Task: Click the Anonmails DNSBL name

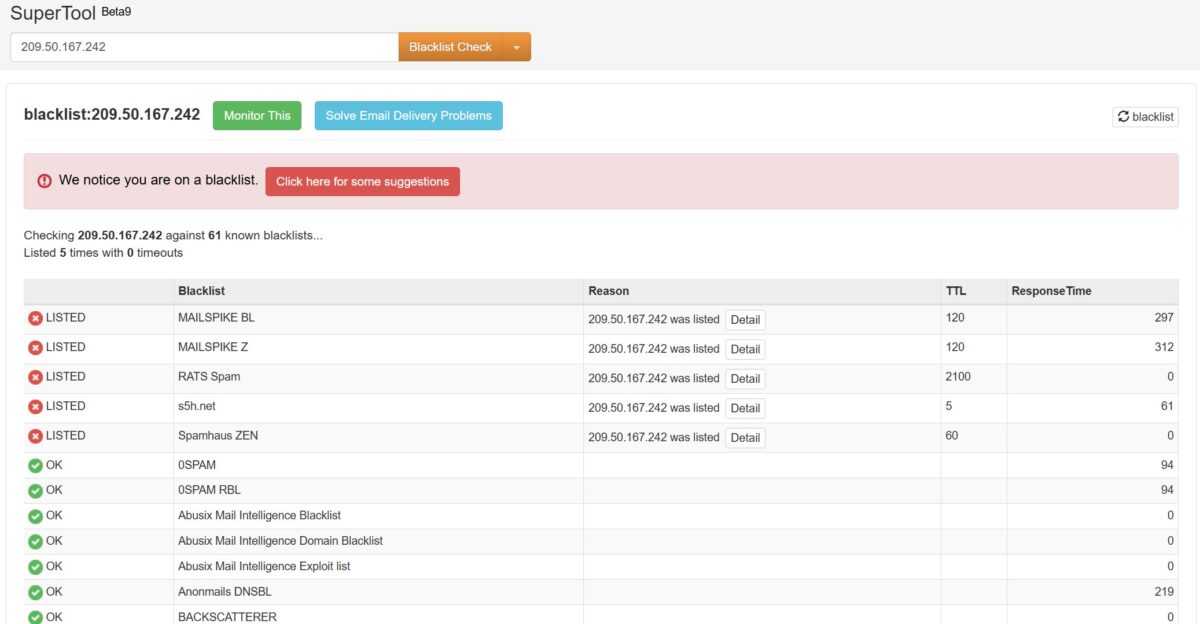Action: 224,592
